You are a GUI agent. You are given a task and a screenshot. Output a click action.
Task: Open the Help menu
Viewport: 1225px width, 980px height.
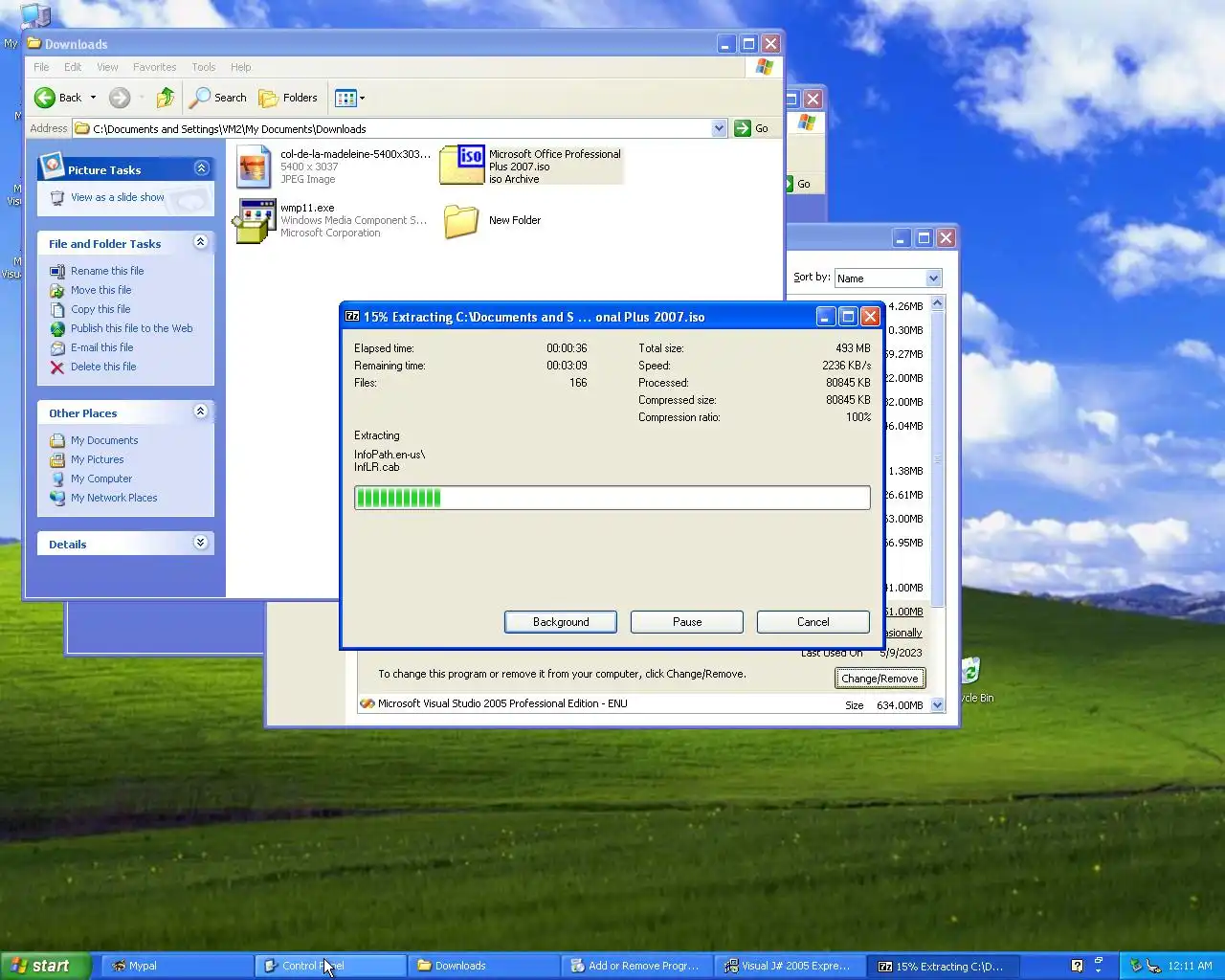click(x=240, y=67)
